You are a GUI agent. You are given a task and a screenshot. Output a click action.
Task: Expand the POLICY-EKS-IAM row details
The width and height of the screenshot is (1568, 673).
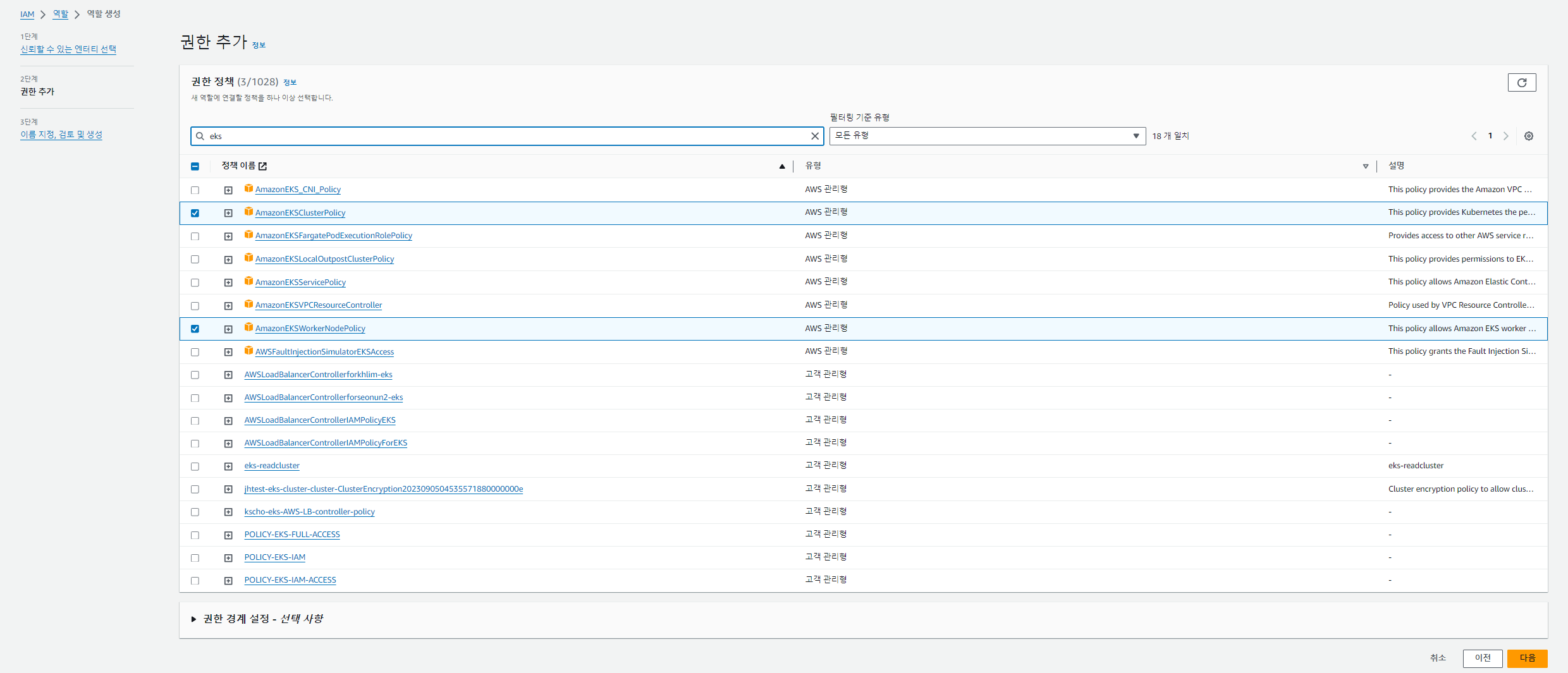(x=228, y=558)
